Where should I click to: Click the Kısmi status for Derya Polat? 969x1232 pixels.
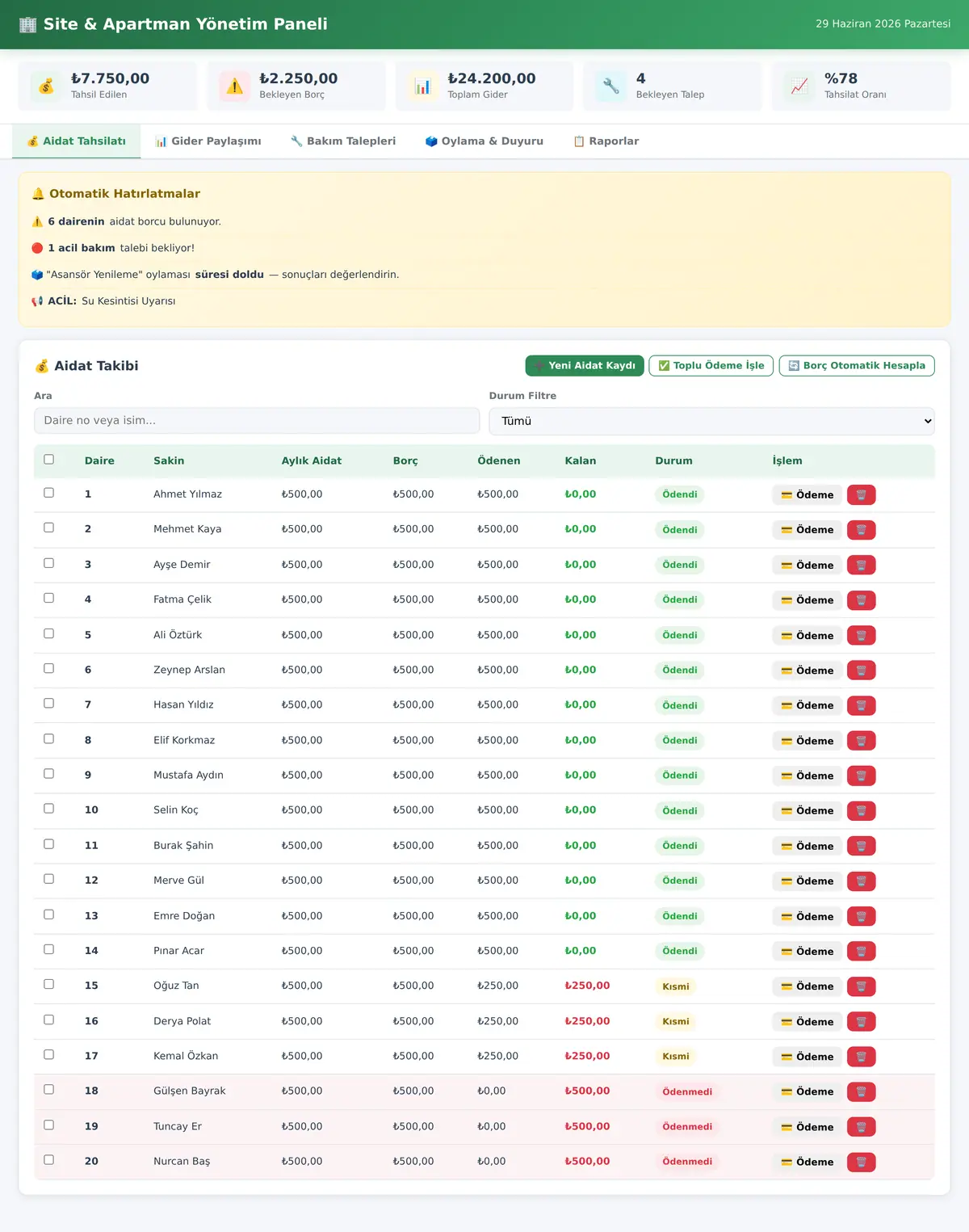[x=676, y=1022]
